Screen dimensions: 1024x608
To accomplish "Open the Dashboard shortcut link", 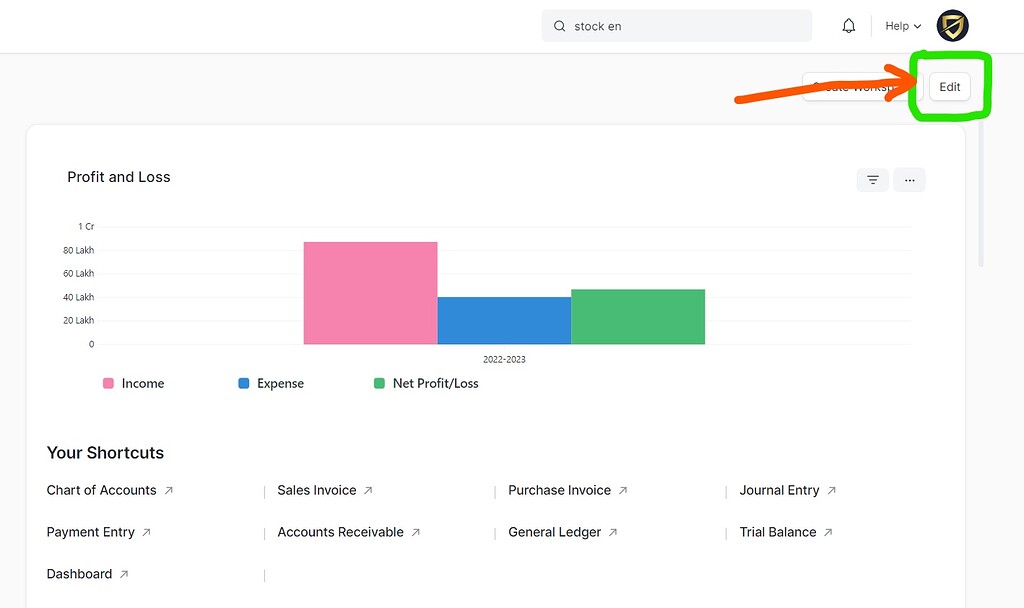I will (x=79, y=574).
